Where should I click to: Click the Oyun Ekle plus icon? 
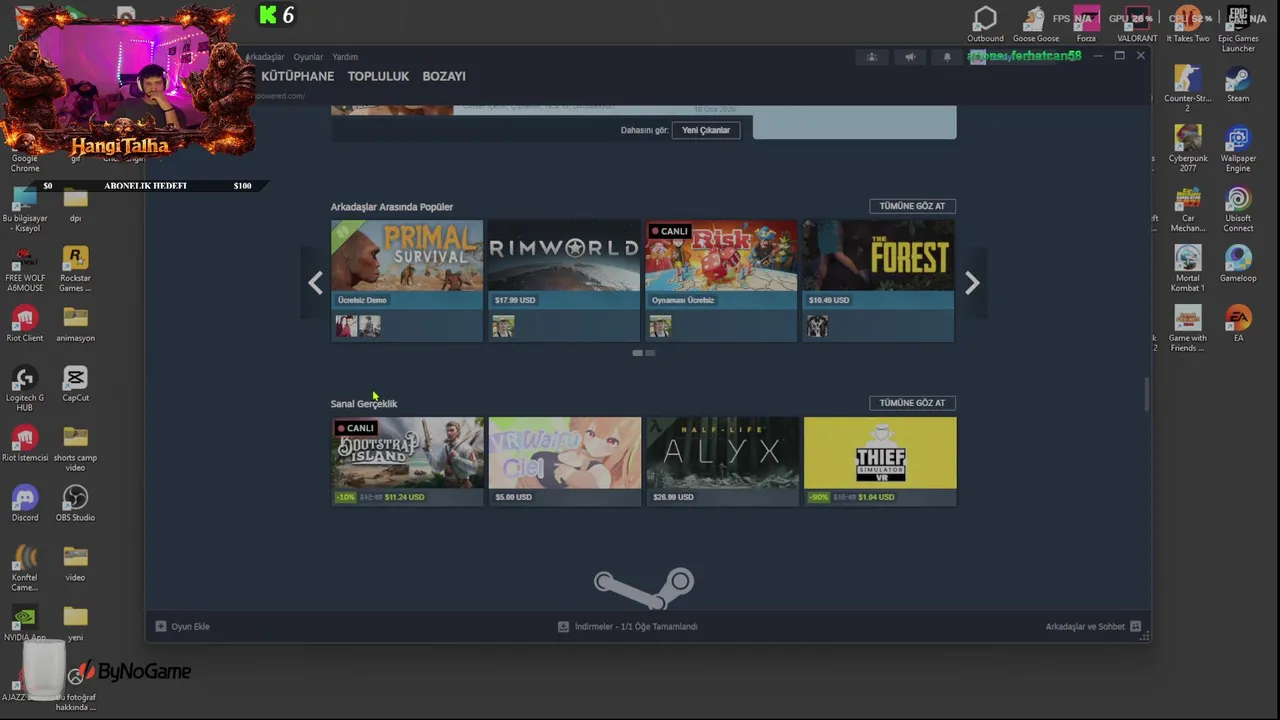tap(161, 626)
